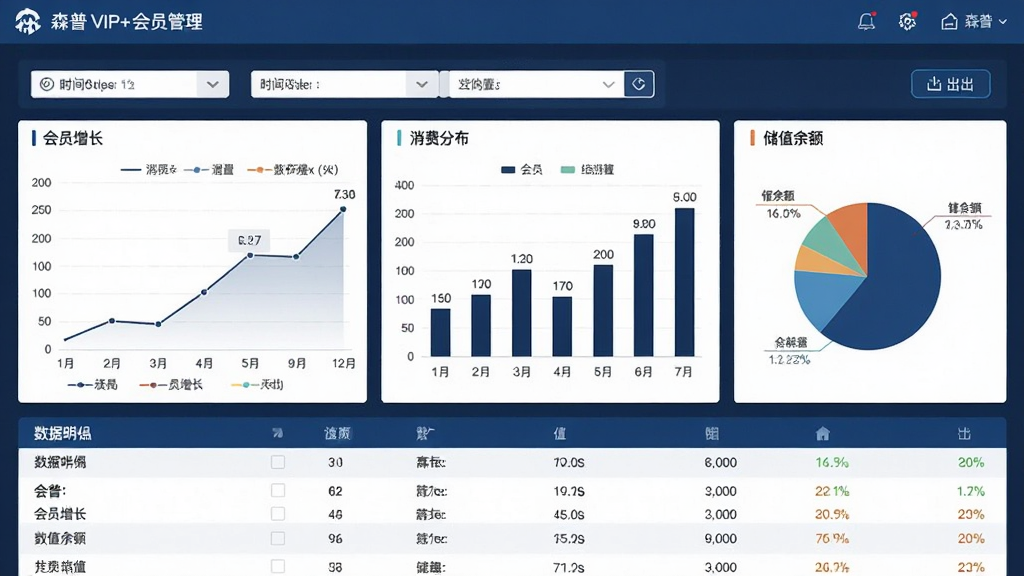Tick the checkbox in the 会员增长 table row
Image resolution: width=1024 pixels, height=576 pixels.
tap(278, 514)
